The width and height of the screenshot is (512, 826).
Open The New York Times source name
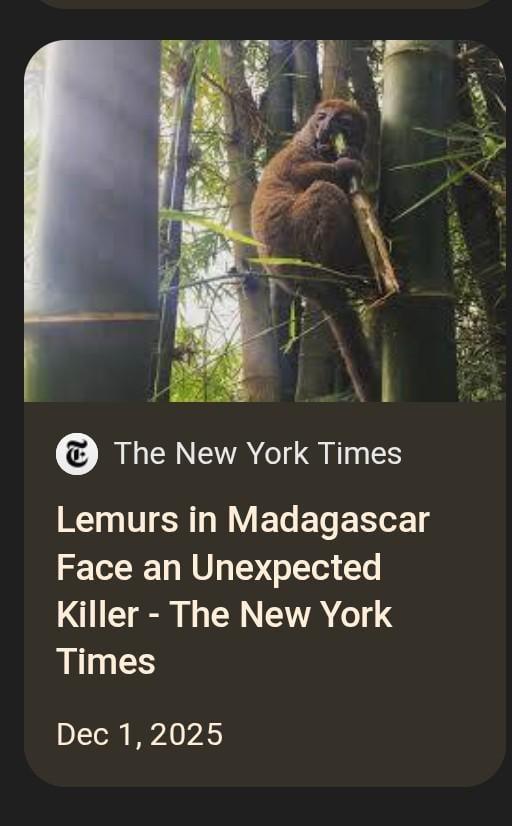point(258,454)
